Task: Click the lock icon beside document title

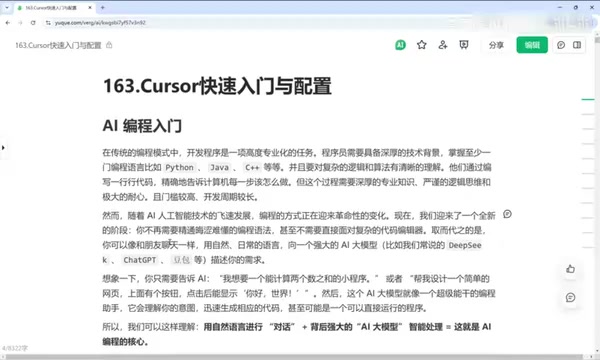Action: click(x=109, y=45)
